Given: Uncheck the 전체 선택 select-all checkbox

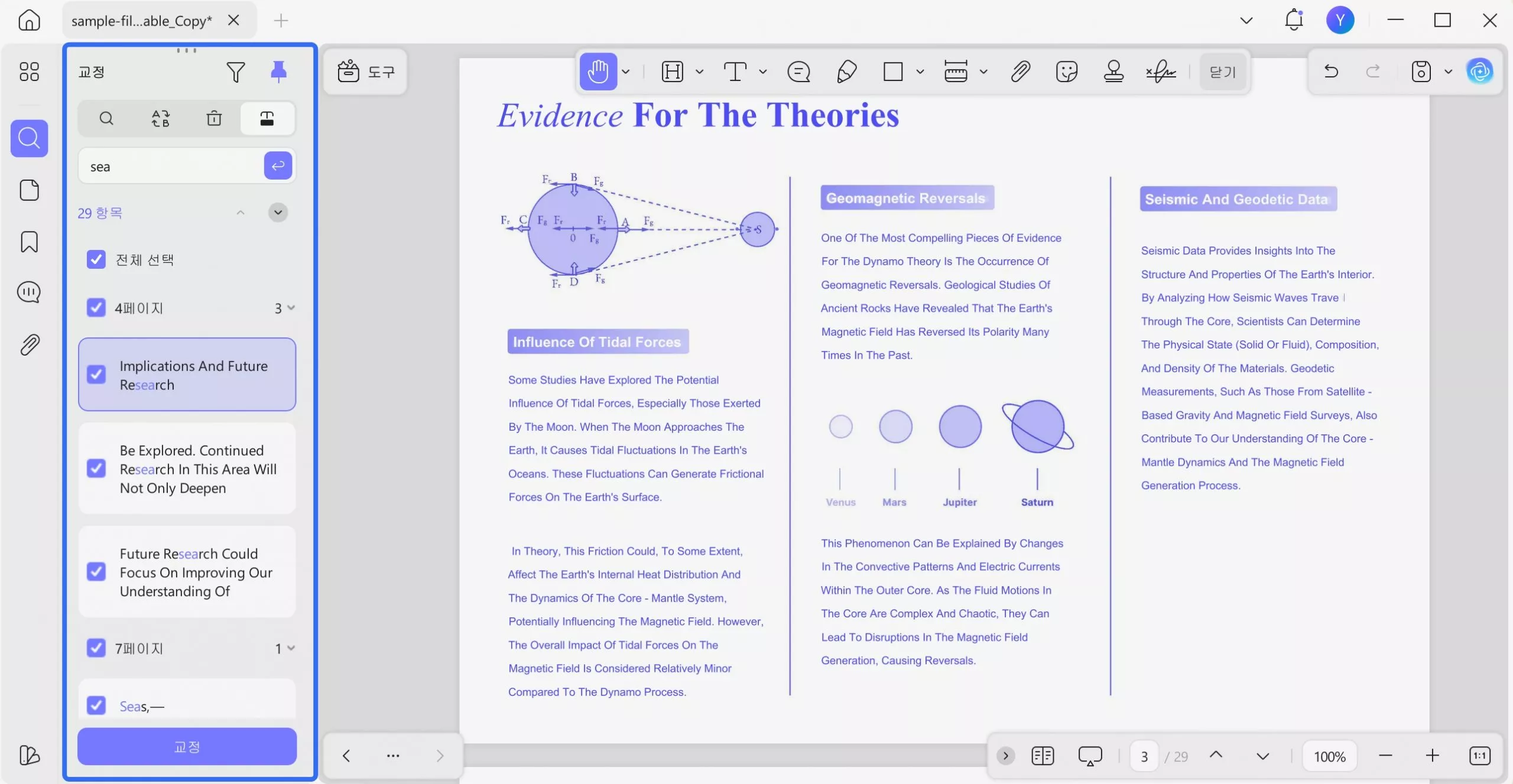Looking at the screenshot, I should tap(96, 259).
